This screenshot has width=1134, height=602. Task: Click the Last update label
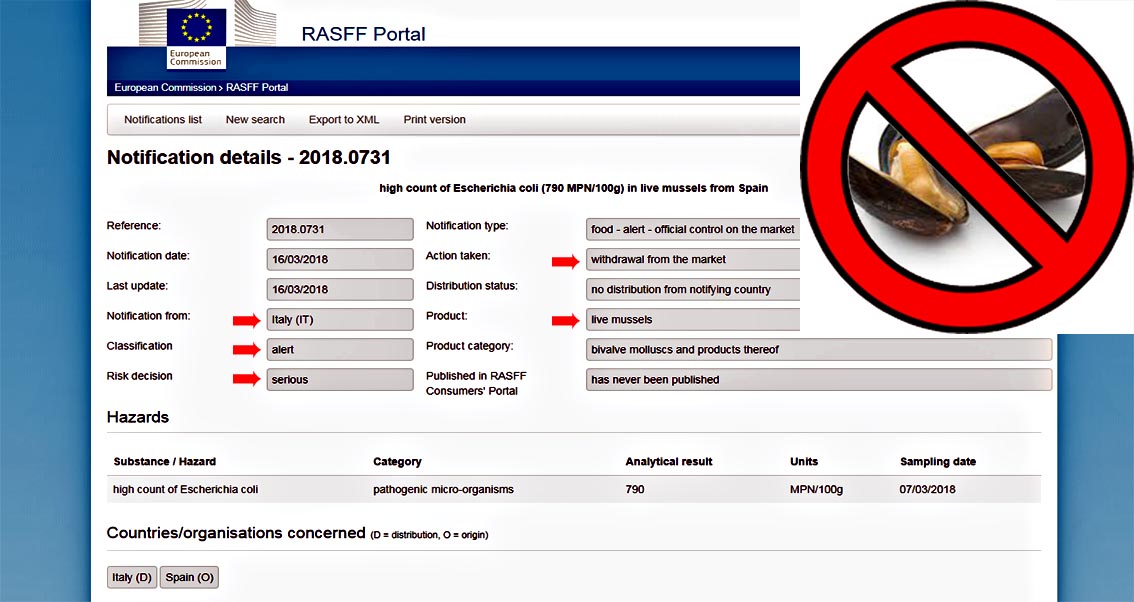pyautogui.click(x=137, y=286)
